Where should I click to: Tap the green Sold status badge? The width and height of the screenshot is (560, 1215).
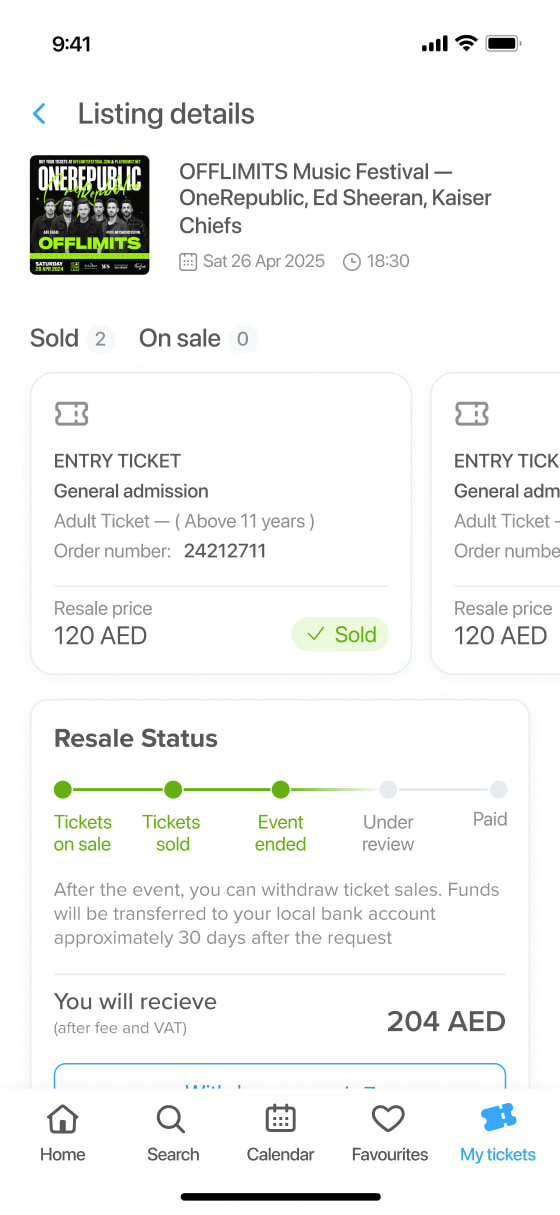pyautogui.click(x=340, y=634)
